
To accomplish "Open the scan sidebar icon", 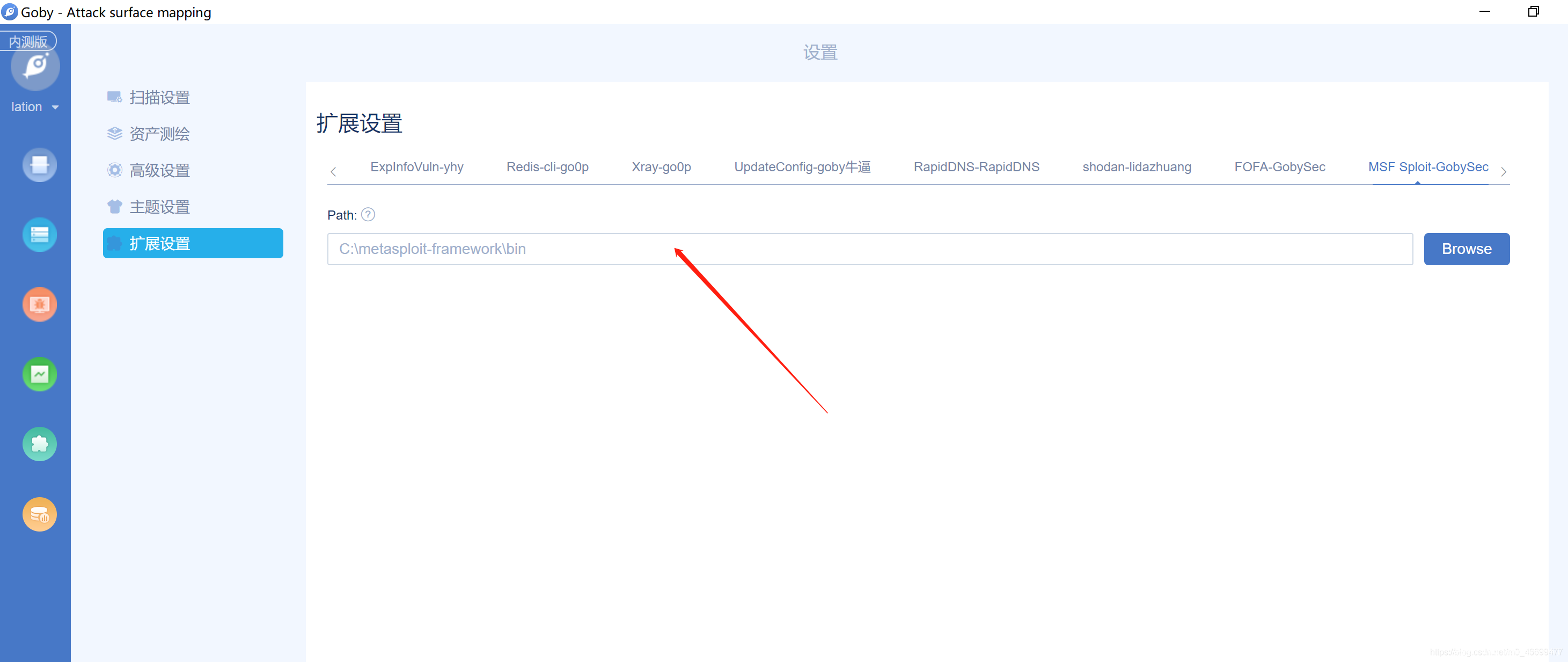I will pyautogui.click(x=40, y=164).
